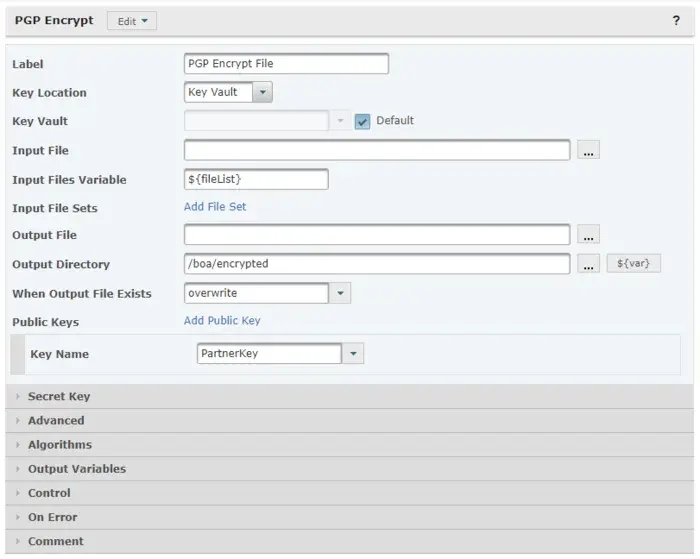Open When Output File Exists dropdown
The width and height of the screenshot is (700, 559).
pyautogui.click(x=340, y=293)
